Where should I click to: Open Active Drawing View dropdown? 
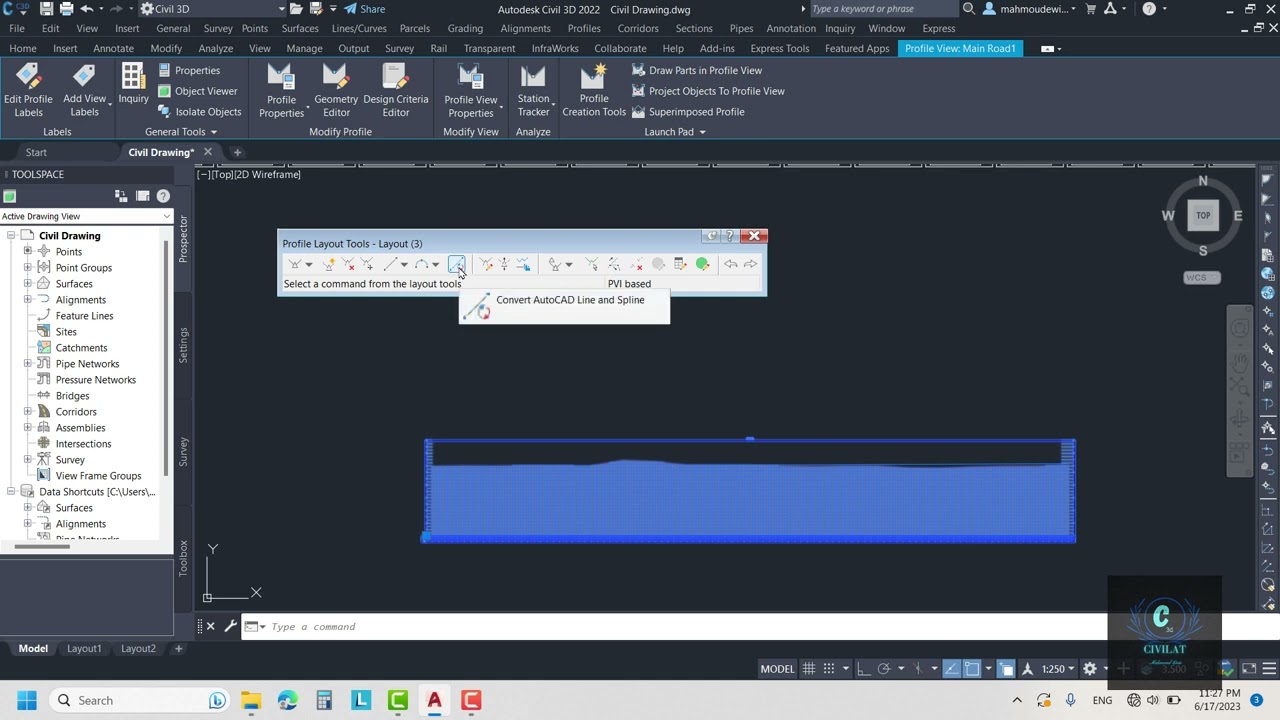pyautogui.click(x=87, y=216)
